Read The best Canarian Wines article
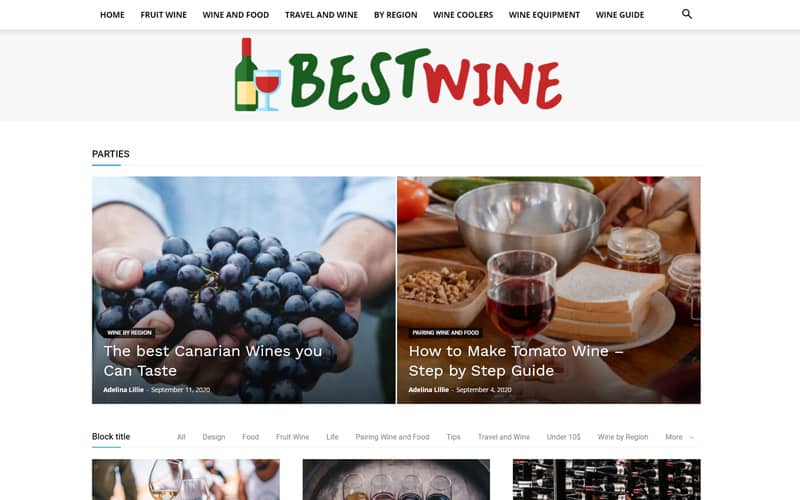This screenshot has width=800, height=500. click(213, 361)
